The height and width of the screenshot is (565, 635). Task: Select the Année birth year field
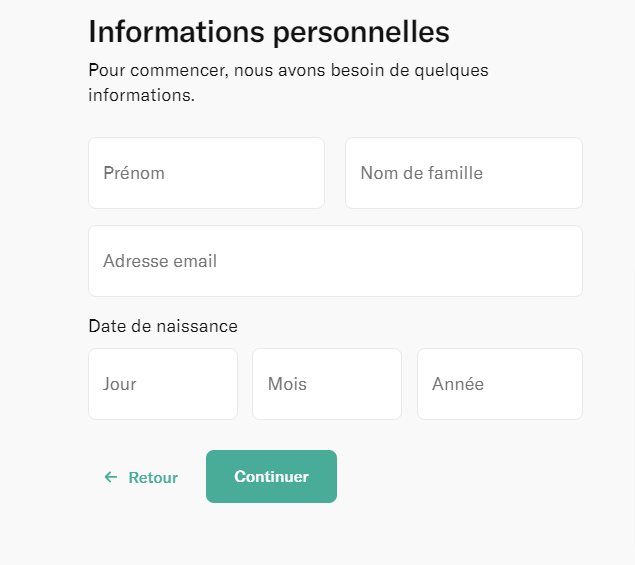499,384
